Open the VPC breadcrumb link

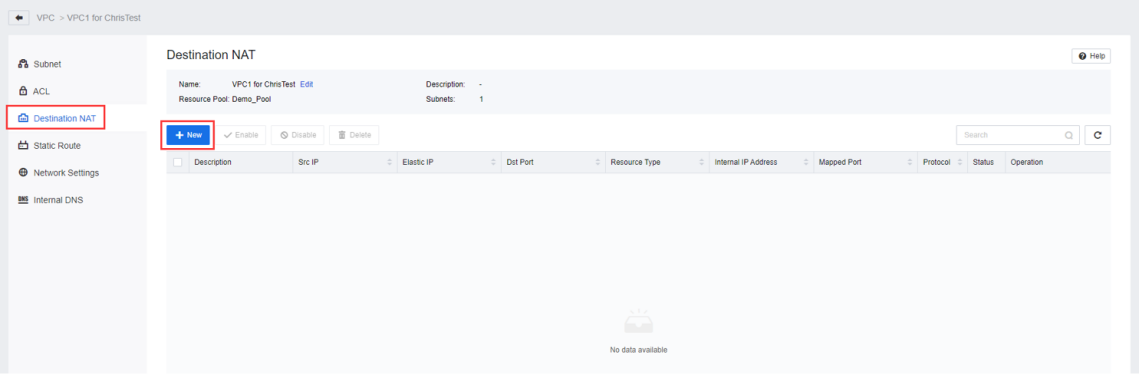pos(45,17)
